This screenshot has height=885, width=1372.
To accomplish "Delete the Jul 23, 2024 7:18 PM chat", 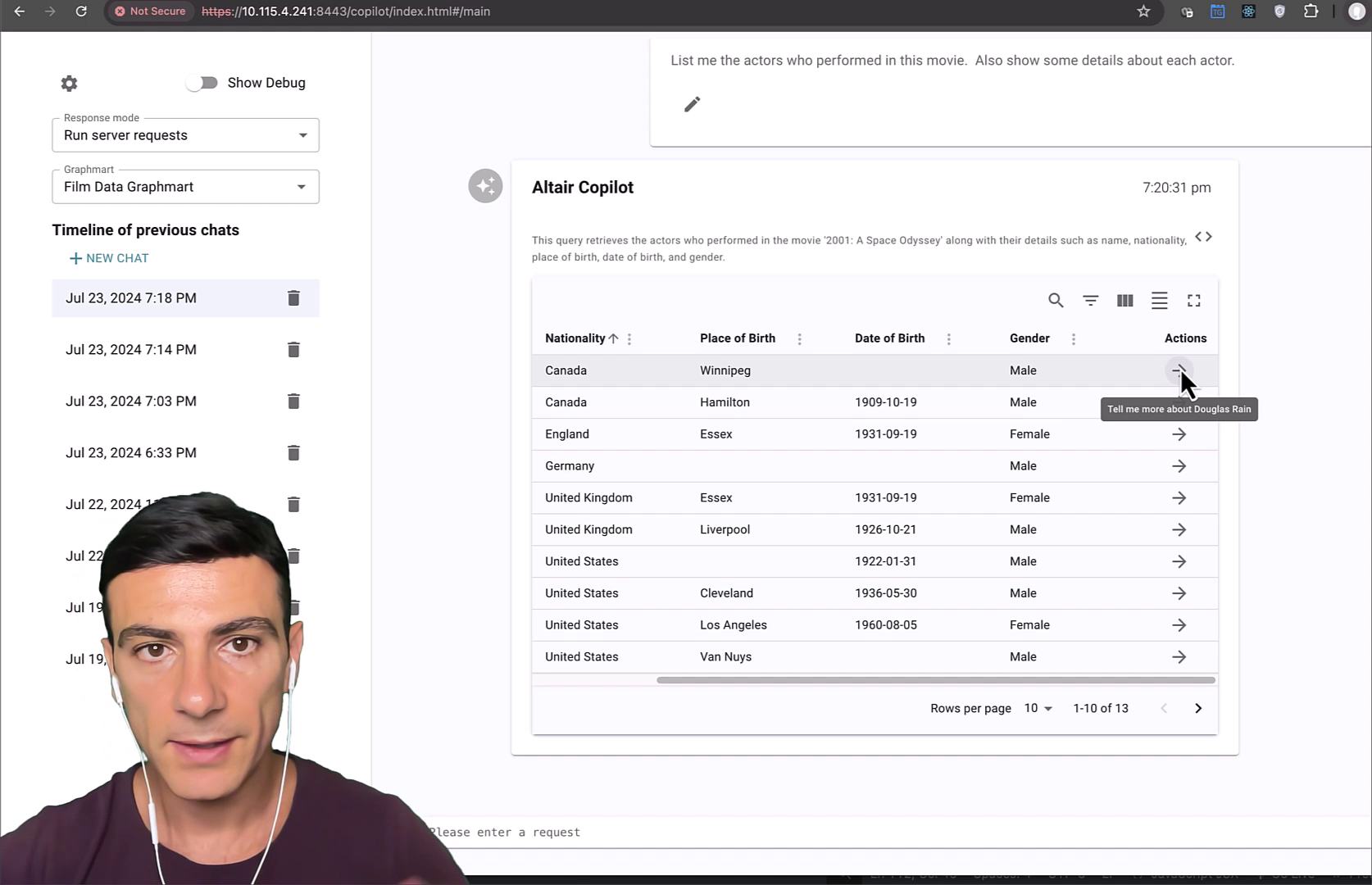I will pos(293,297).
